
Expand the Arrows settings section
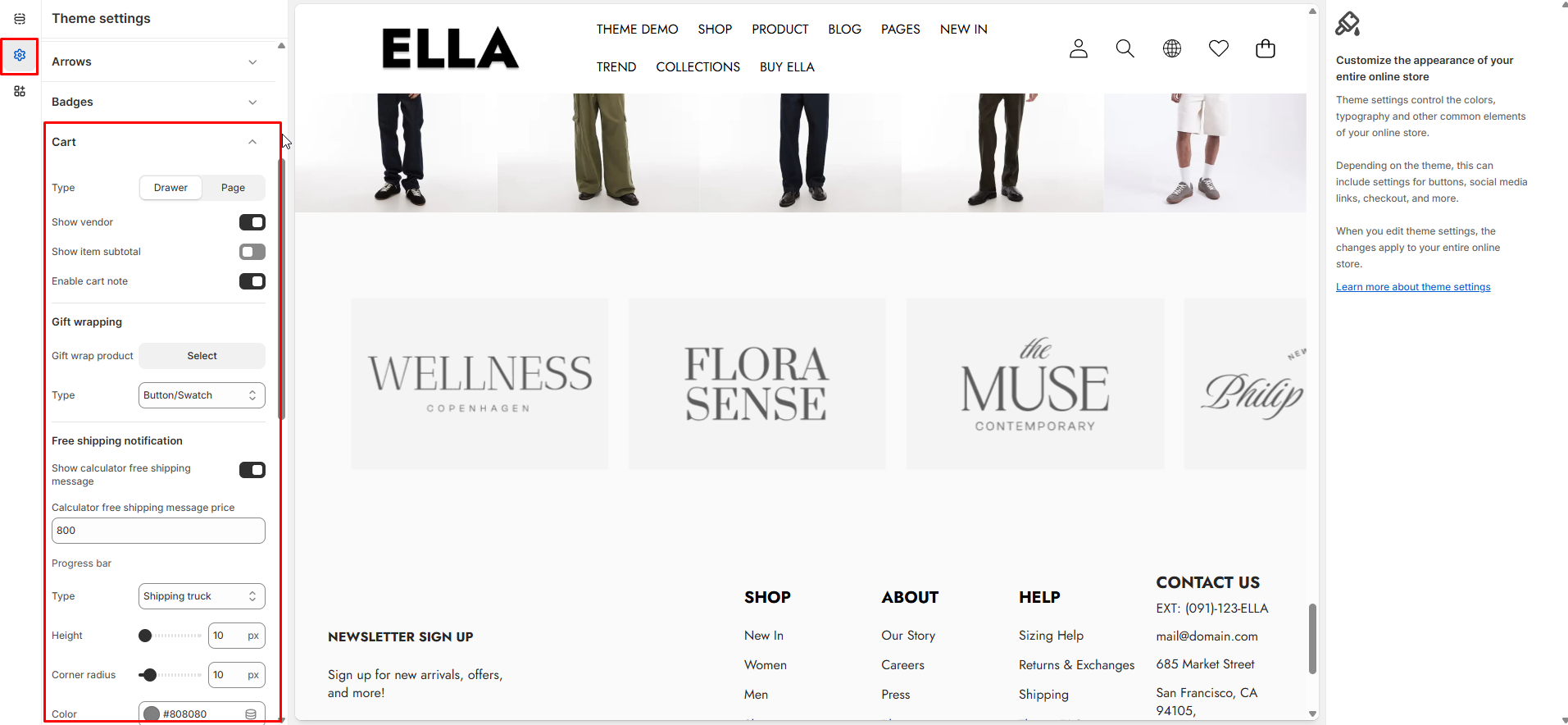(155, 62)
